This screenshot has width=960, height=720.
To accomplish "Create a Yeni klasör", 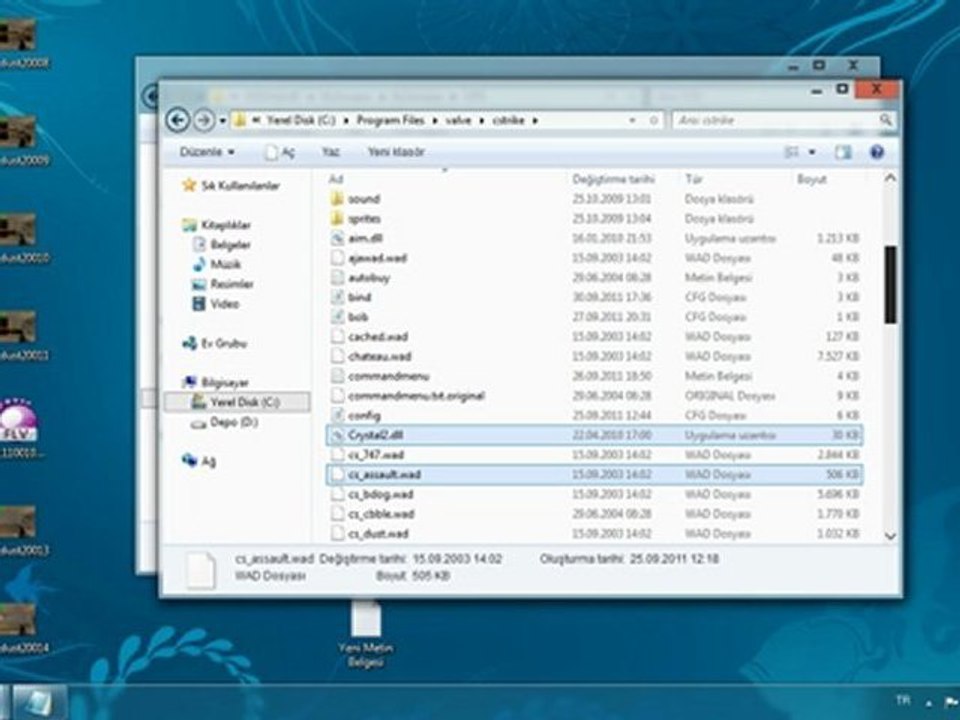I will pyautogui.click(x=396, y=152).
